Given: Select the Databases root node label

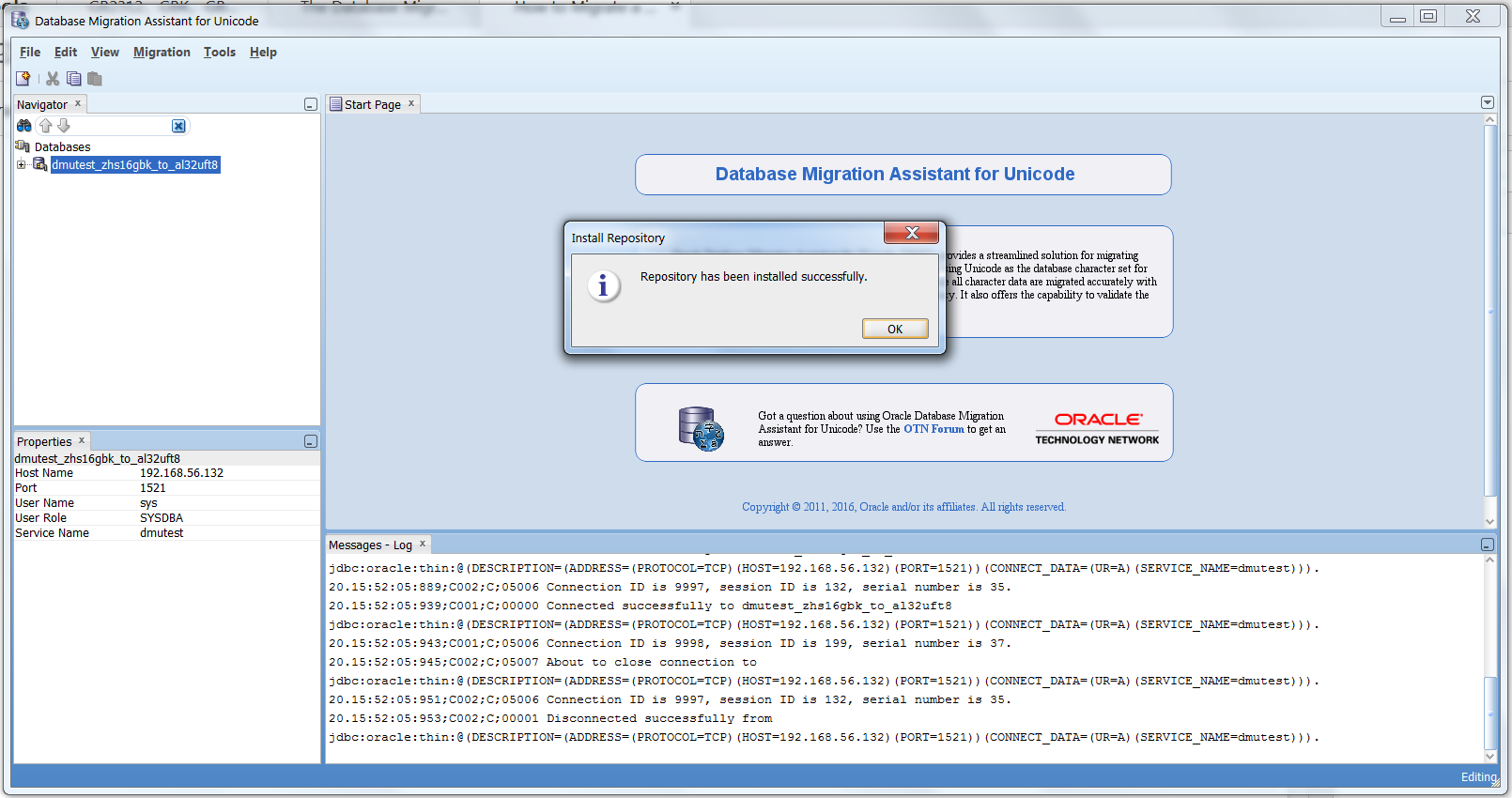Looking at the screenshot, I should (63, 147).
